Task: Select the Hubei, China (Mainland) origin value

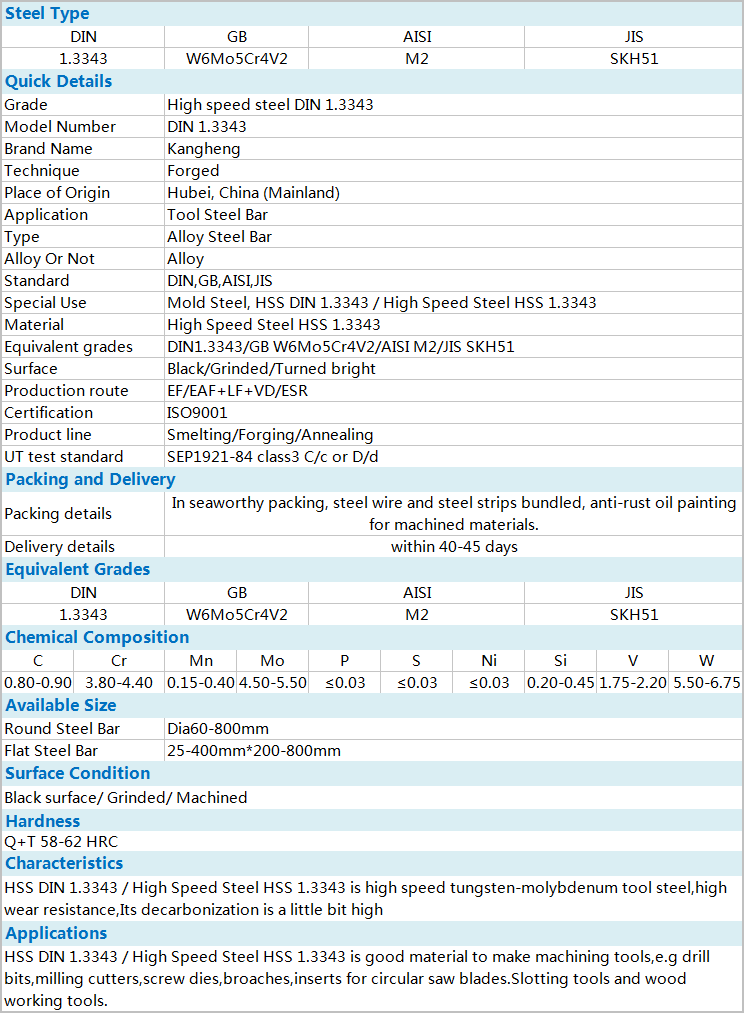Action: 254,193
